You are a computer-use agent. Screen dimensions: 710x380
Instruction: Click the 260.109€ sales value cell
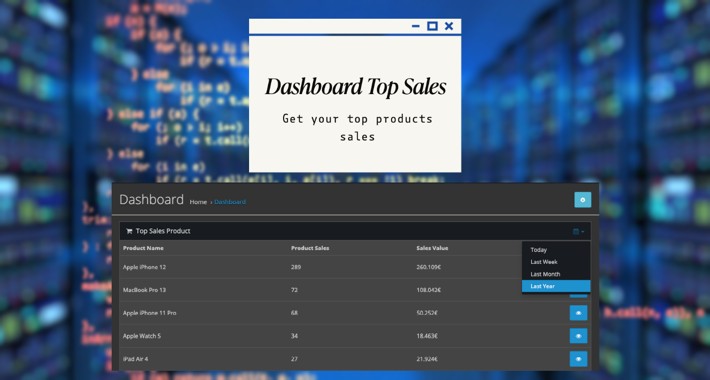pyautogui.click(x=428, y=267)
